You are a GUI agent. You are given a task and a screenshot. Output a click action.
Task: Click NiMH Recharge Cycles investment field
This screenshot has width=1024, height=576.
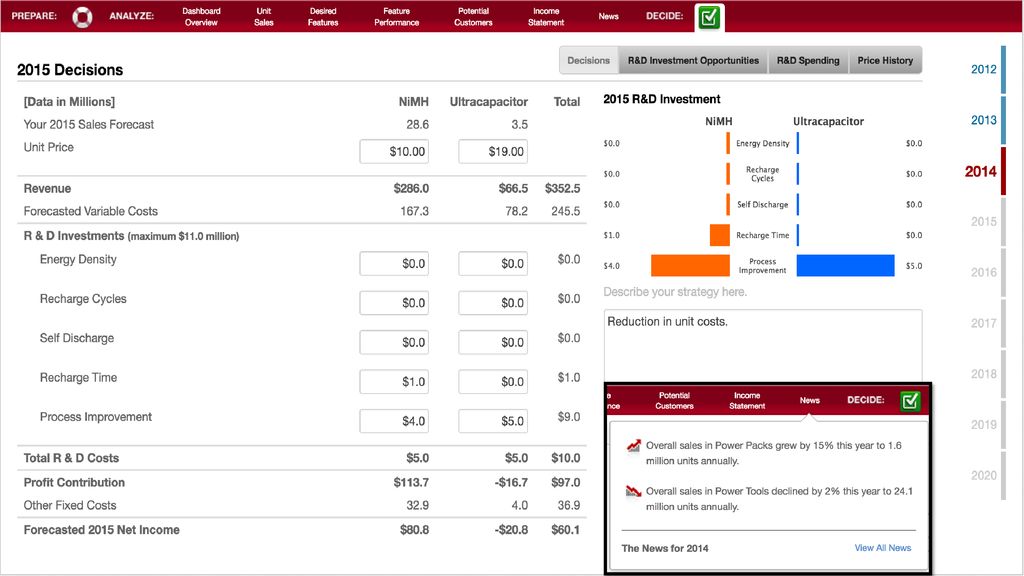[394, 303]
